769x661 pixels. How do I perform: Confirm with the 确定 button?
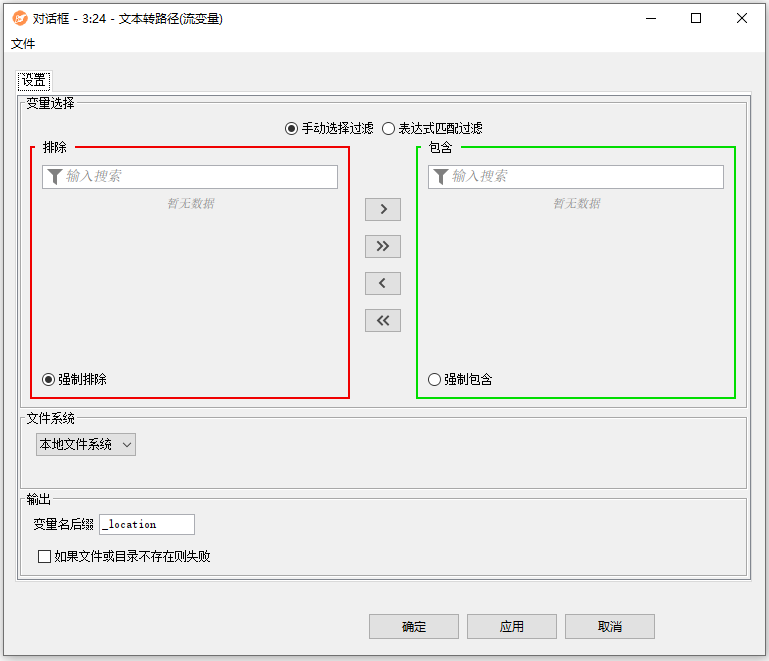click(414, 627)
